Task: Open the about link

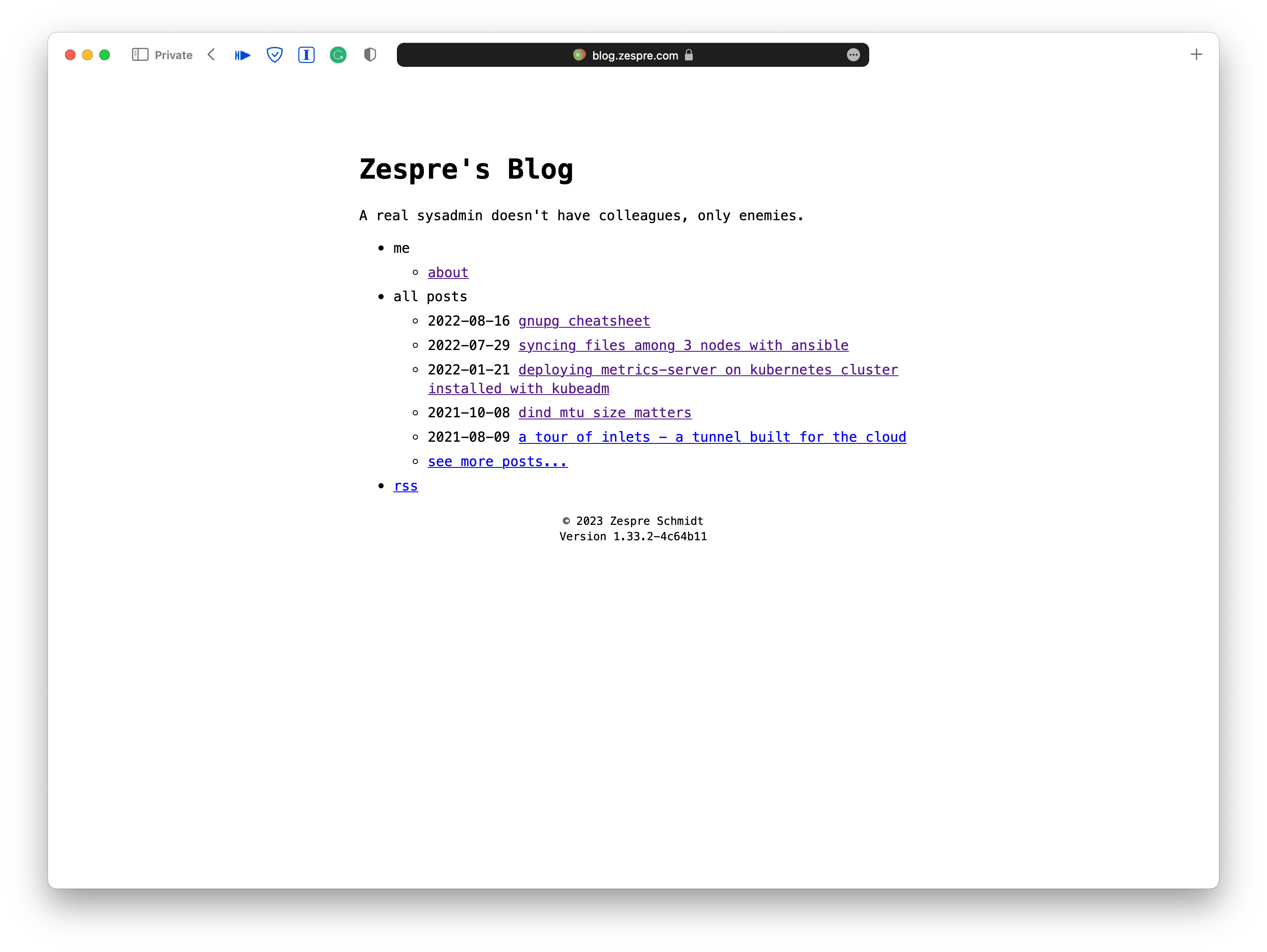Action: [x=448, y=272]
